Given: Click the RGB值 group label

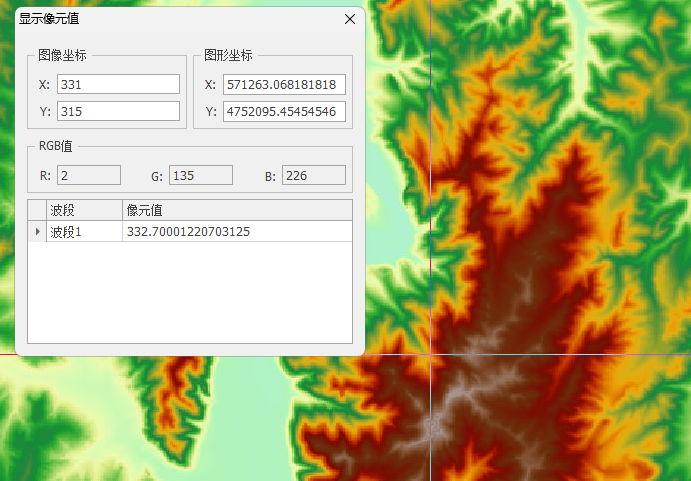Looking at the screenshot, I should coord(55,146).
